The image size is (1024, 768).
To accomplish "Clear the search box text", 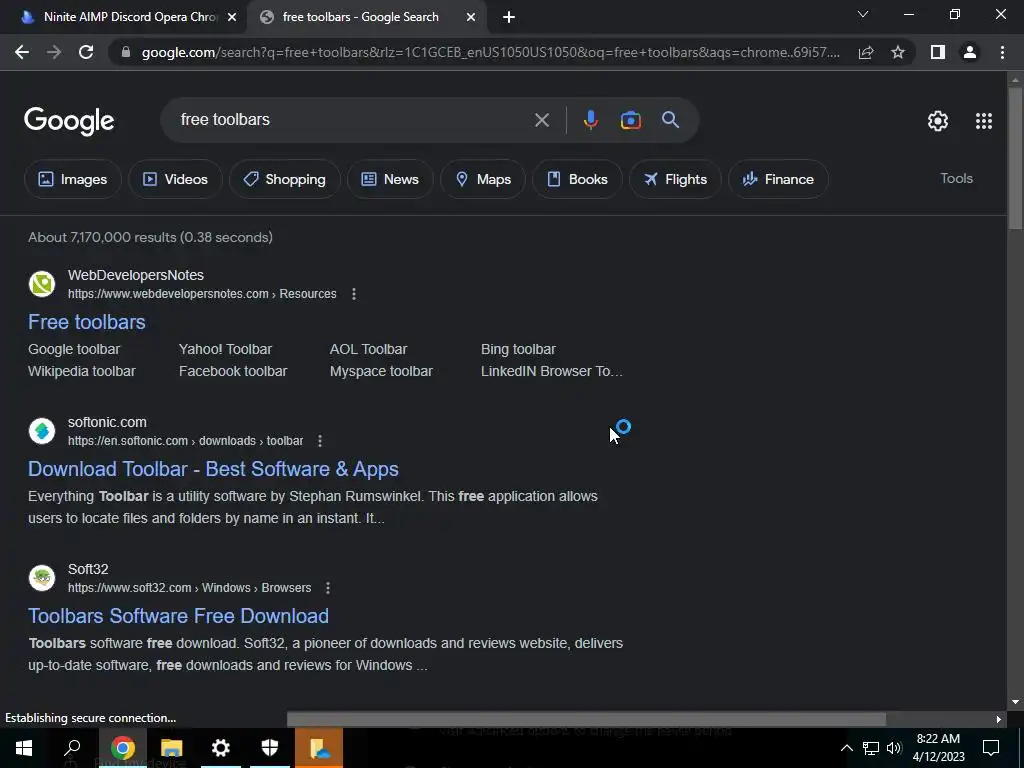I will coord(541,120).
